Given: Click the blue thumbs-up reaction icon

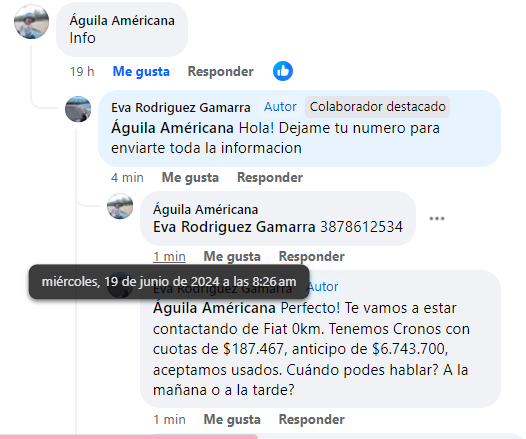Looking at the screenshot, I should 283,71.
